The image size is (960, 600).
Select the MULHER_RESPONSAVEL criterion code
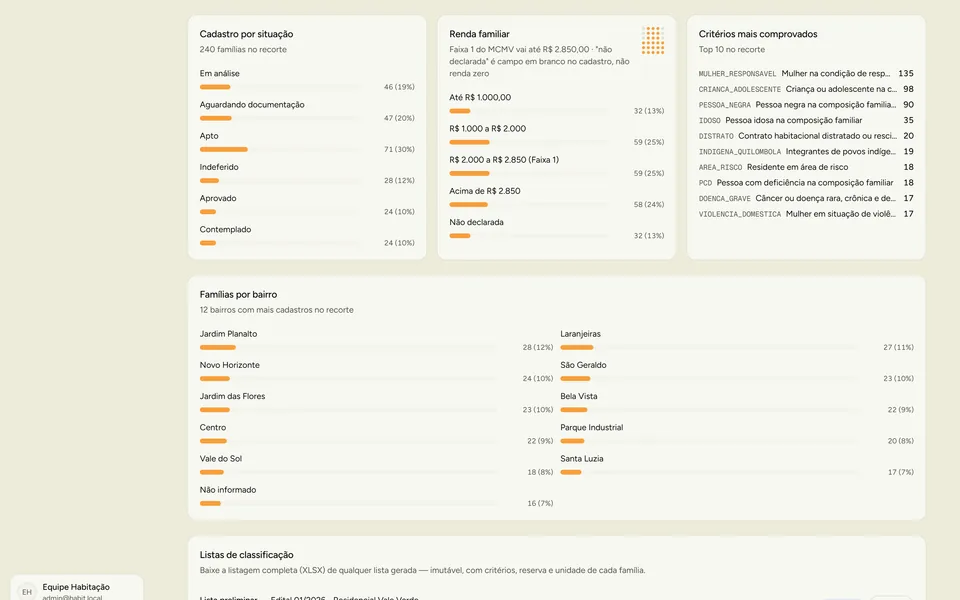point(737,73)
